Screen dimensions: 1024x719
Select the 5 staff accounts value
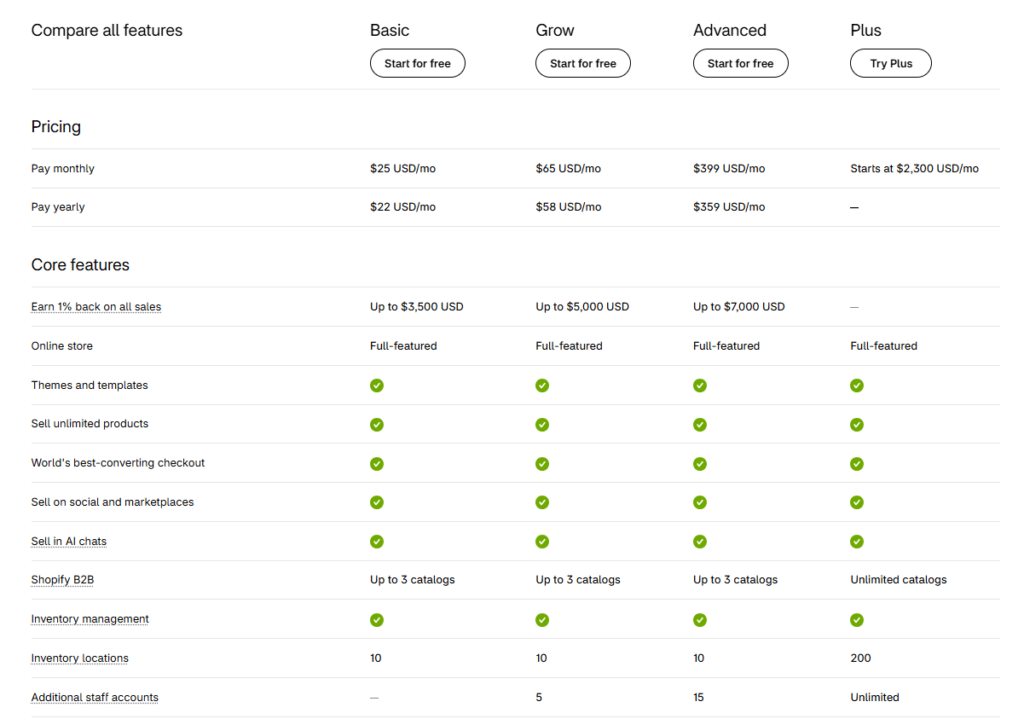(x=539, y=697)
